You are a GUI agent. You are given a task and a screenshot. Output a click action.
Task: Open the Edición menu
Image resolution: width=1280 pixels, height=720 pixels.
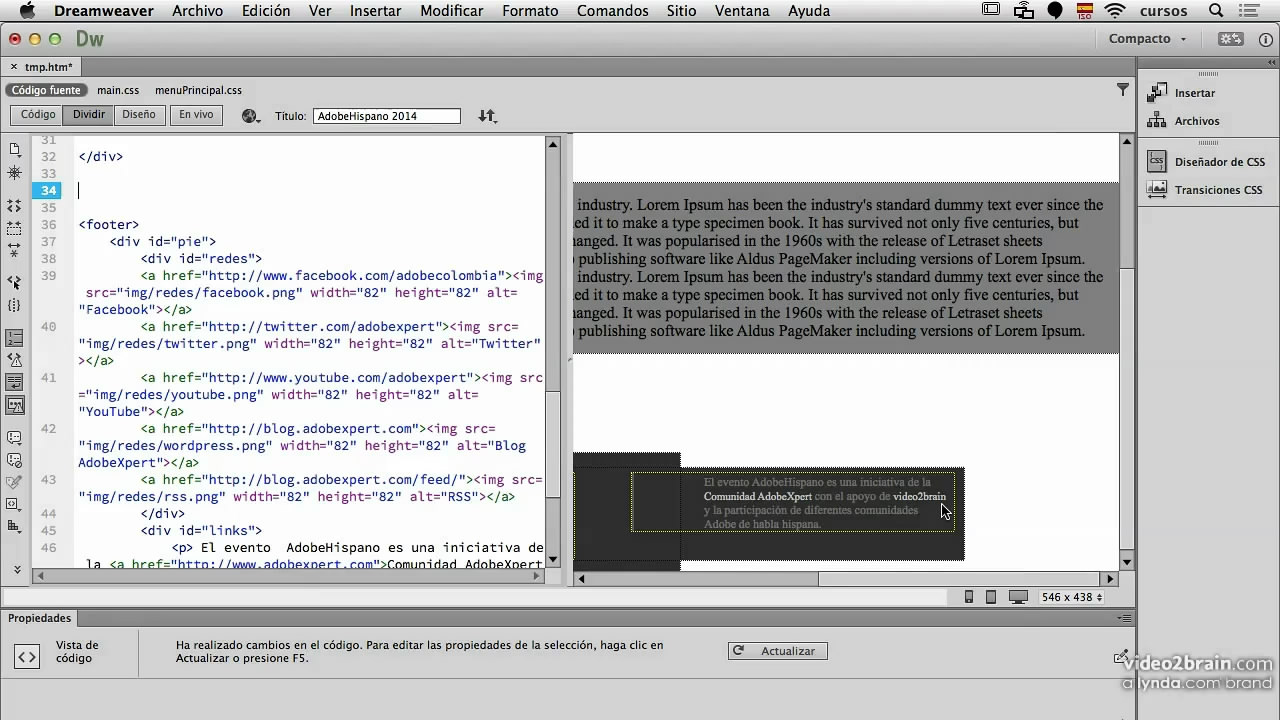pyautogui.click(x=266, y=11)
